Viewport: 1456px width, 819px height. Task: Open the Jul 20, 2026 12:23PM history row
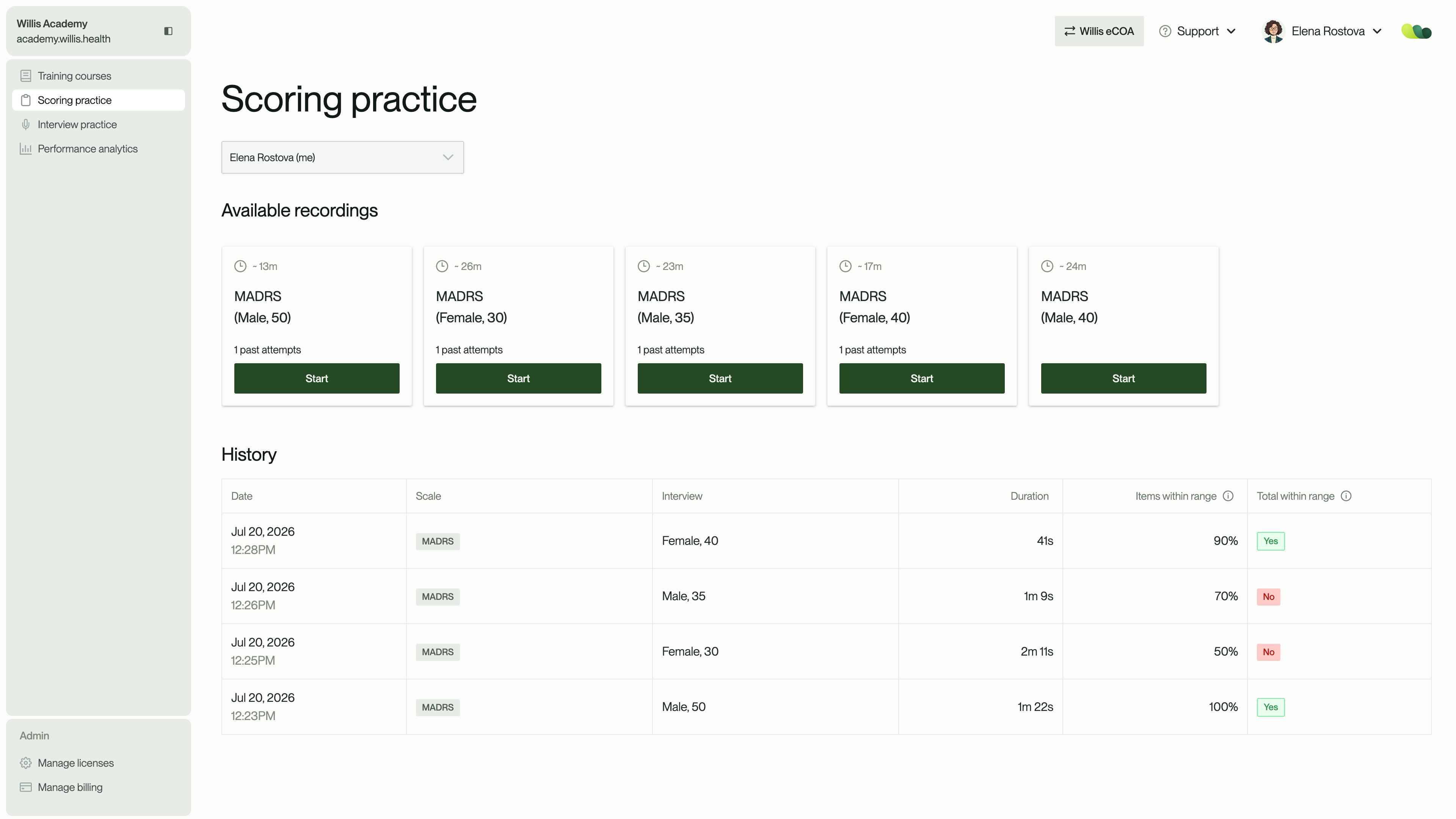(826, 707)
